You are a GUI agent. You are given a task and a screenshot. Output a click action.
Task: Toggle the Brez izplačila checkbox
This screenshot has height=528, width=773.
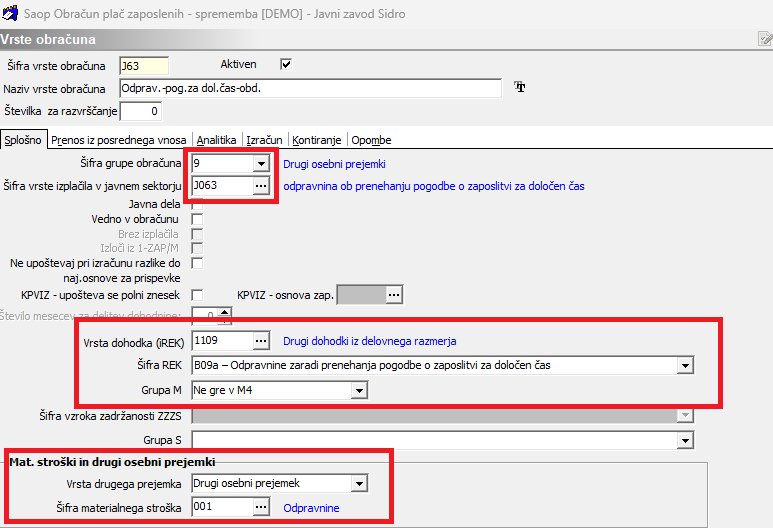click(197, 234)
